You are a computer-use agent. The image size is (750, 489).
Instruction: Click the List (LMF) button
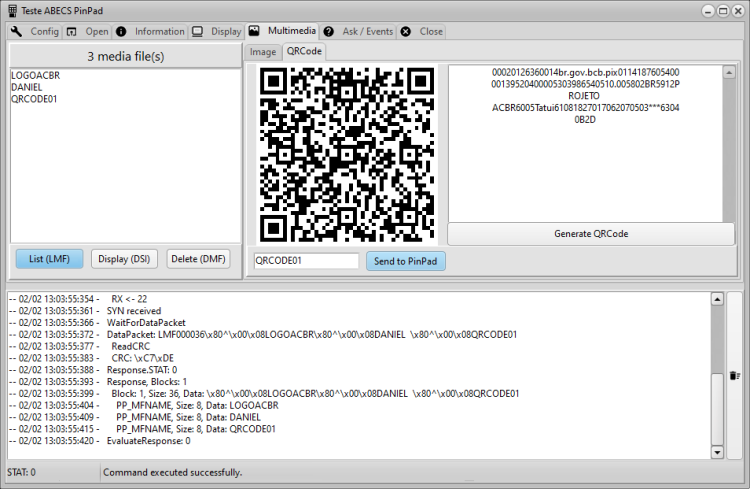pos(49,259)
